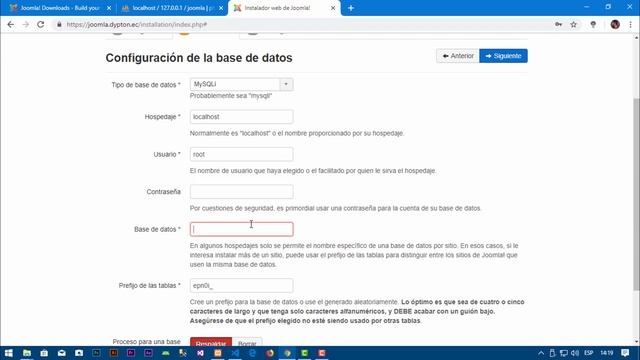Launch Adobe Photoshop from the taskbar
Viewport: 640px width, 360px height.
click(96, 353)
